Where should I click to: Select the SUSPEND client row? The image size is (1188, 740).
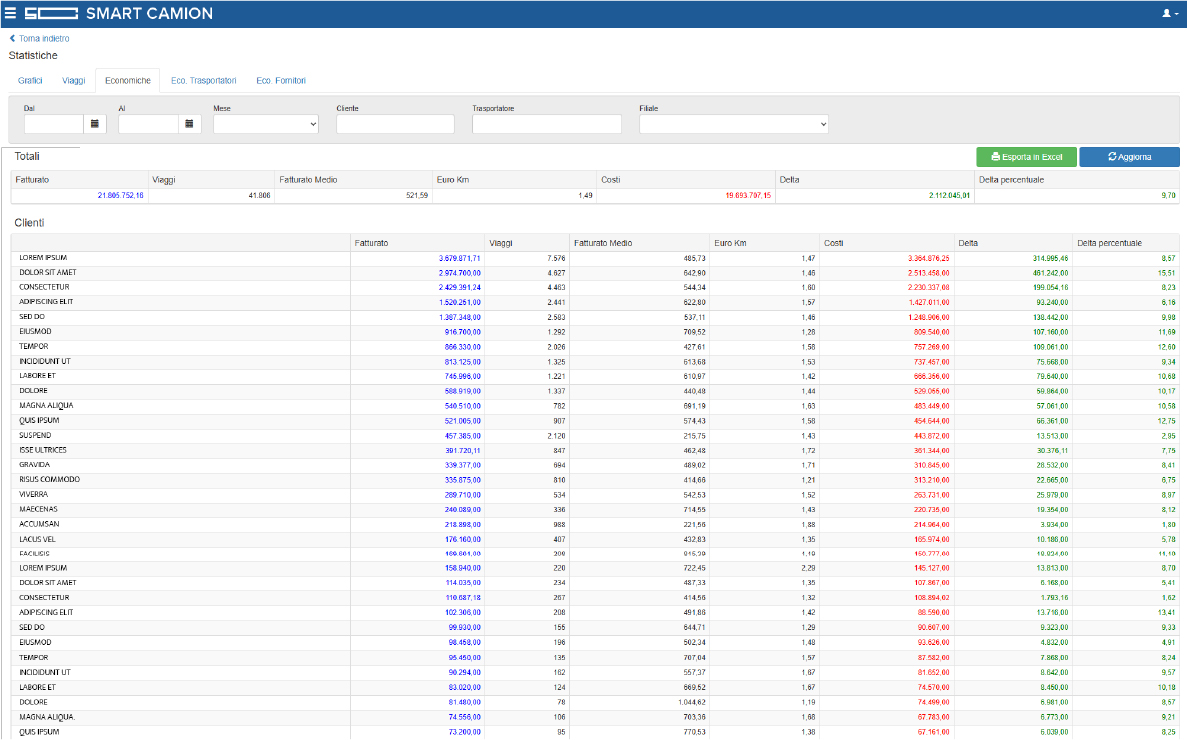(x=596, y=436)
